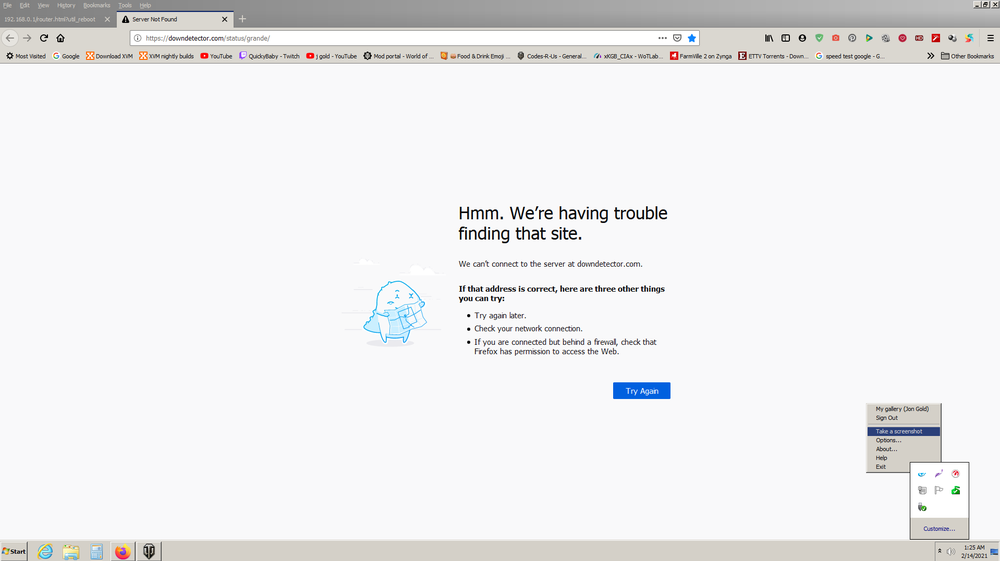1000x561 pixels.
Task: Click the red gauge tray icon
Action: click(955, 474)
